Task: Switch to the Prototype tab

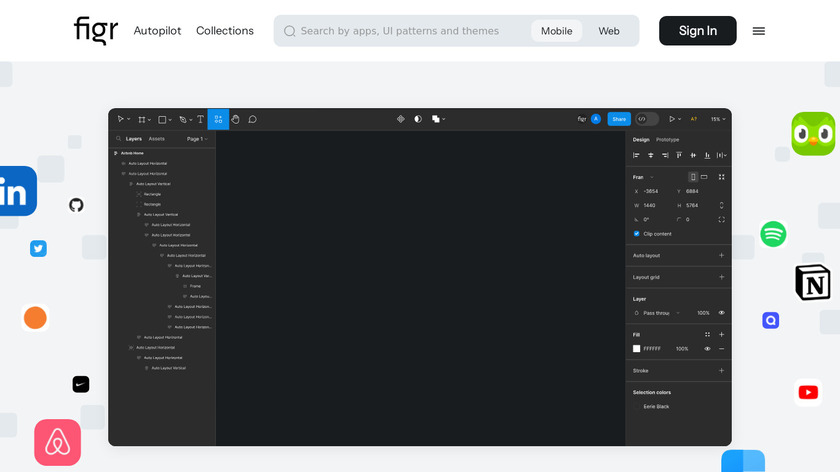Action: coord(667,140)
